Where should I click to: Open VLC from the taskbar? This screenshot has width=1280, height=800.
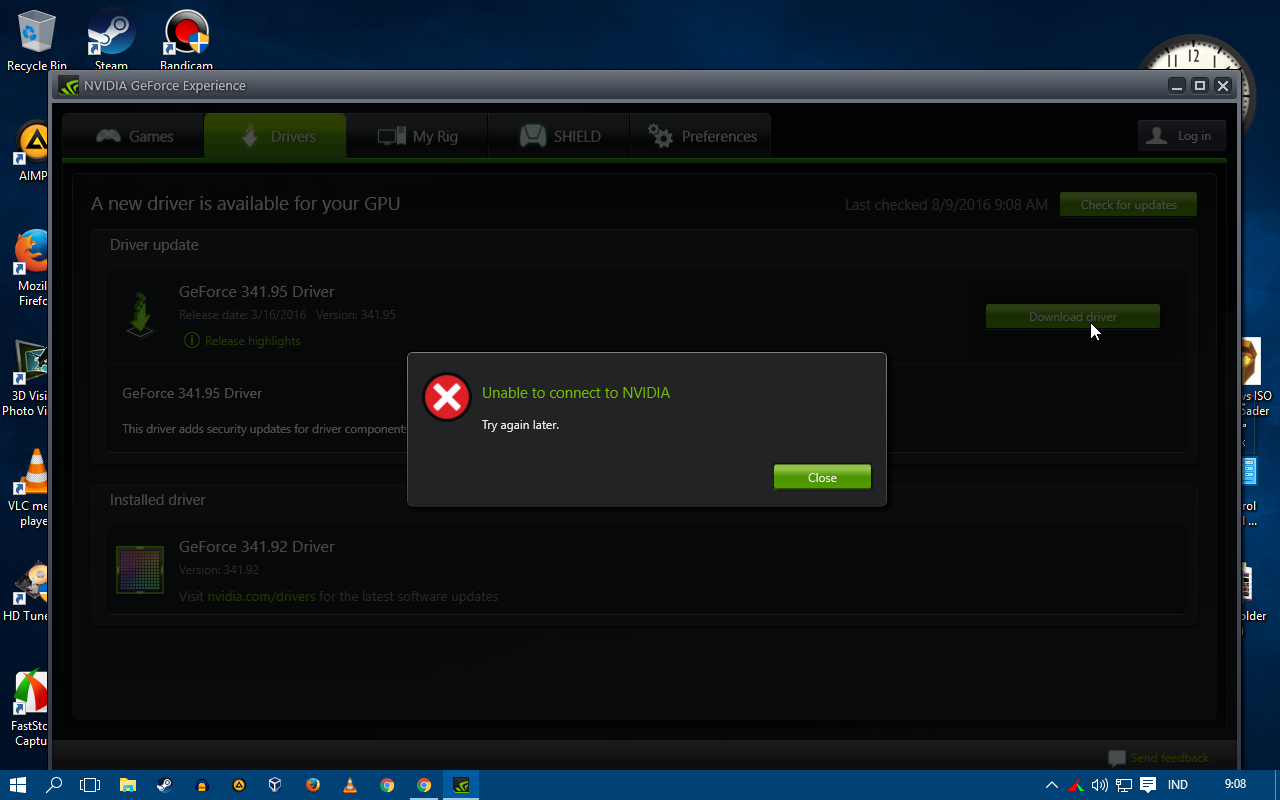click(x=350, y=785)
